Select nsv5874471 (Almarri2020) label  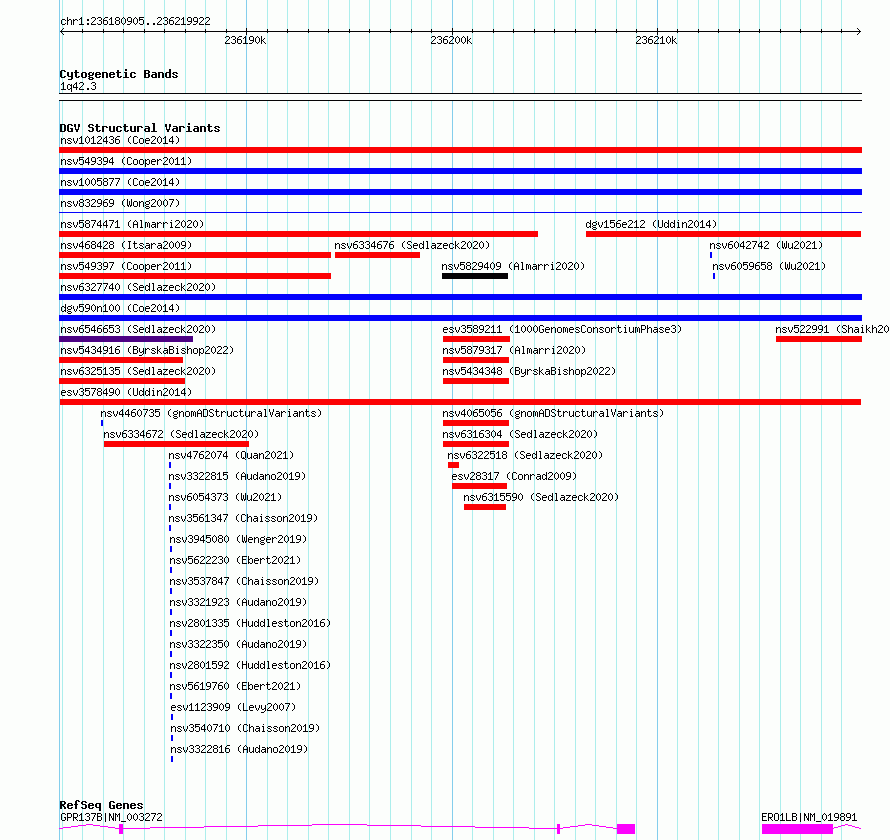pyautogui.click(x=132, y=224)
